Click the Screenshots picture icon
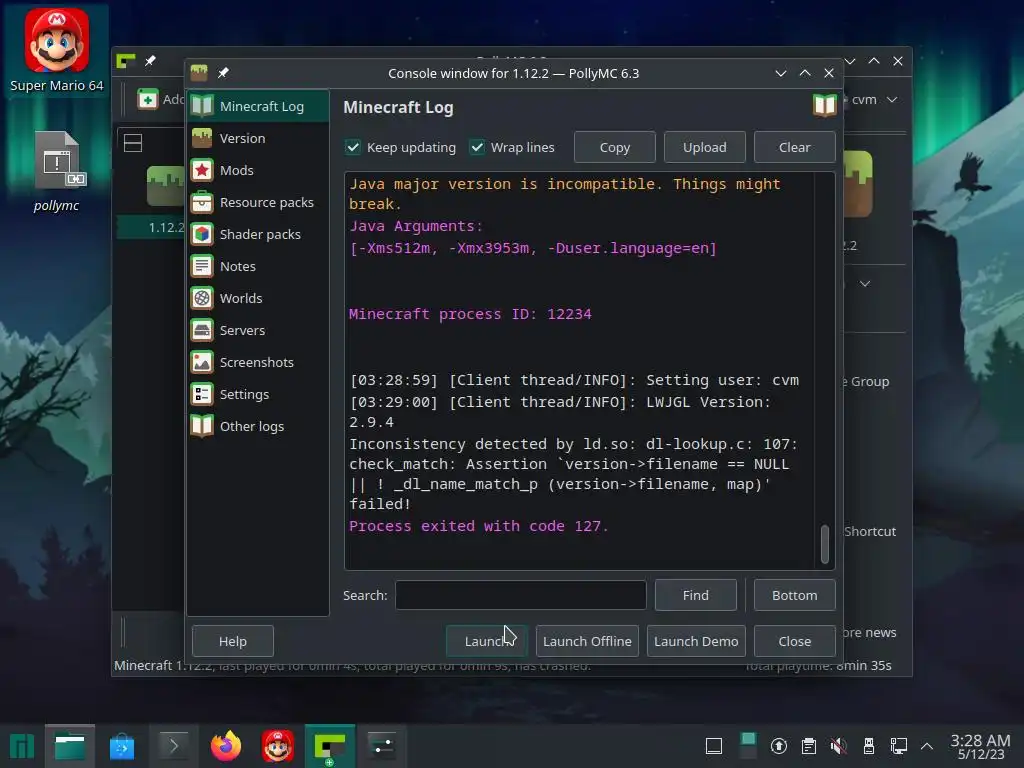The image size is (1024, 768). point(202,362)
